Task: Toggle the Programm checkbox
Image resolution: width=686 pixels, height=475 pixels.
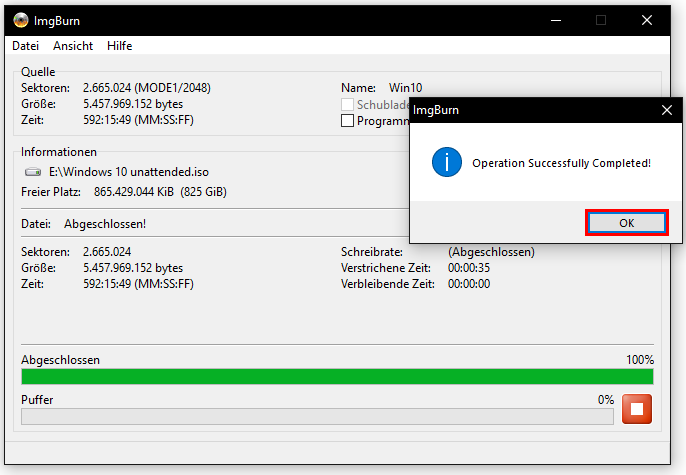Action: [x=347, y=121]
